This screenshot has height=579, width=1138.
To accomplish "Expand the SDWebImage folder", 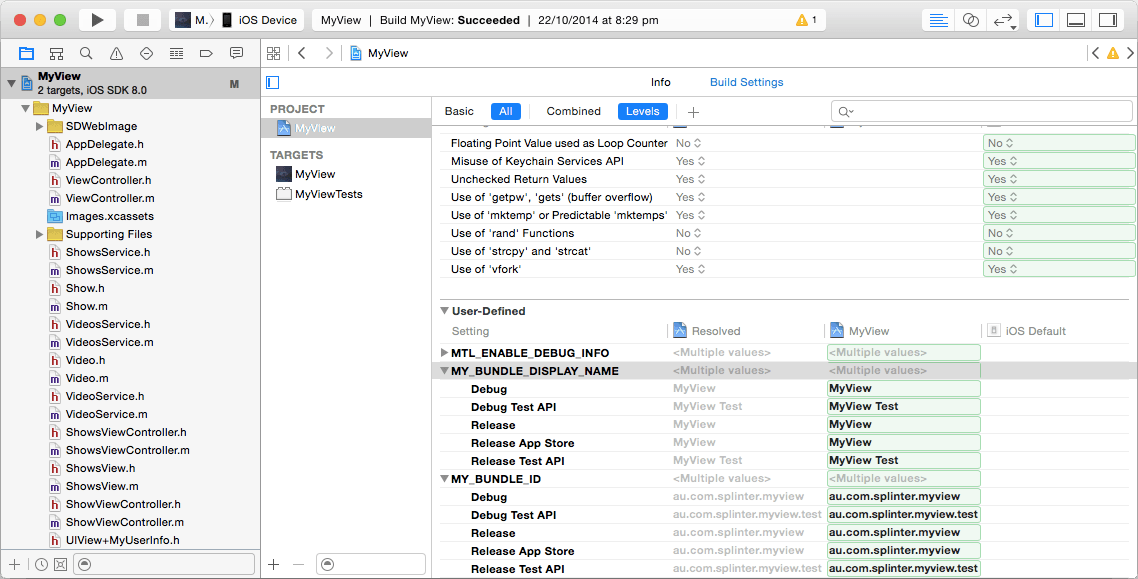I will 39,126.
